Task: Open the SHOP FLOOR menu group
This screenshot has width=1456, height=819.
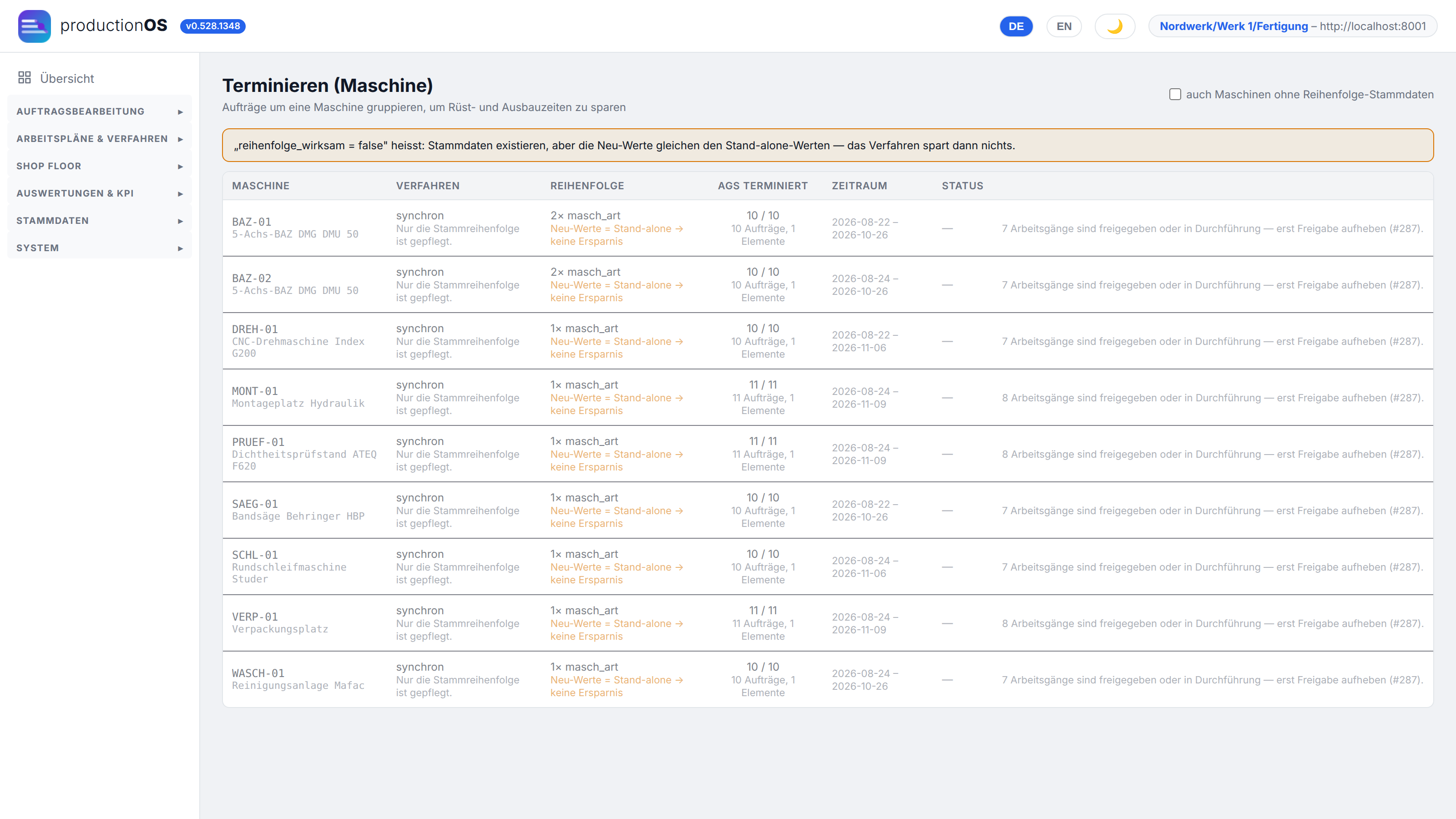Action: (x=100, y=166)
